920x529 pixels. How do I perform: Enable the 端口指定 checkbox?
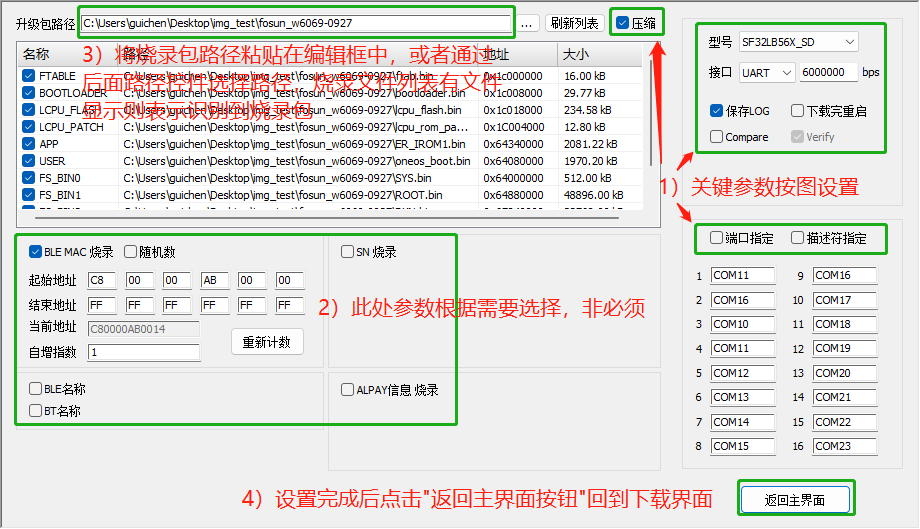coord(717,238)
